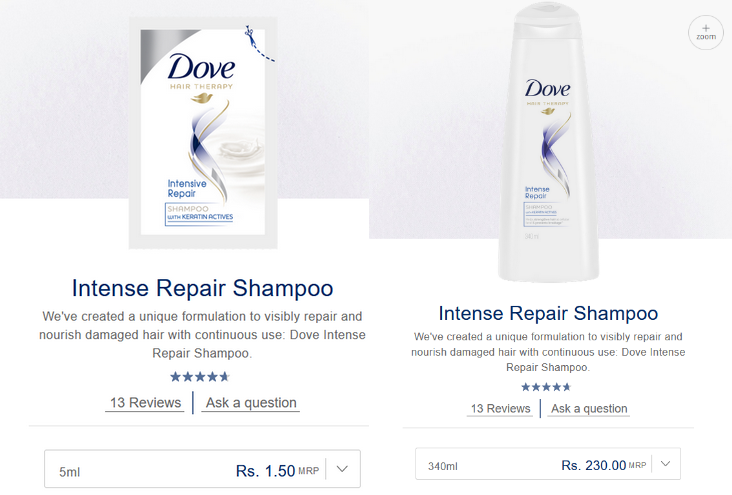Open the right Intense Repair Shampoo title
Screen dimensions: 732x495
click(x=548, y=313)
